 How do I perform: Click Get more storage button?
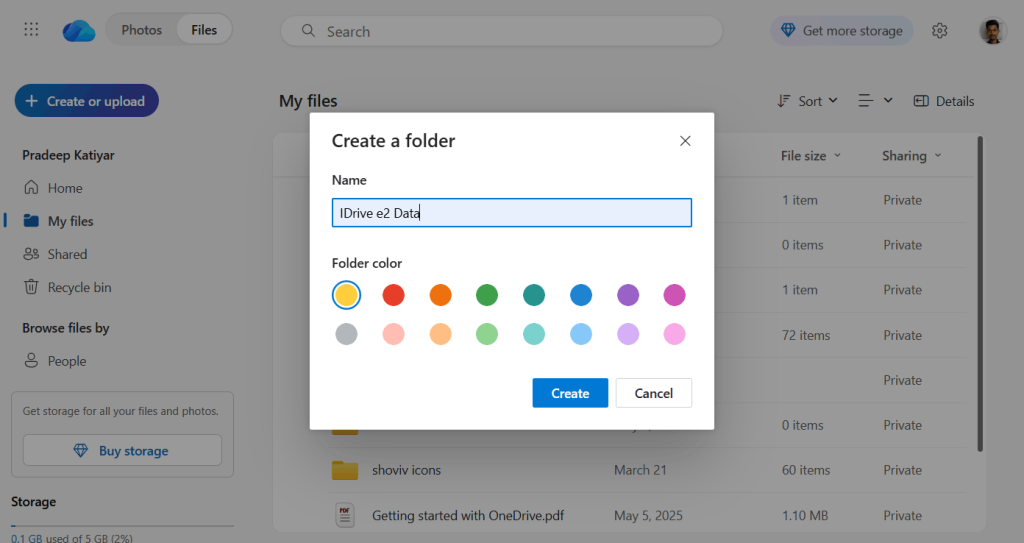(x=842, y=31)
